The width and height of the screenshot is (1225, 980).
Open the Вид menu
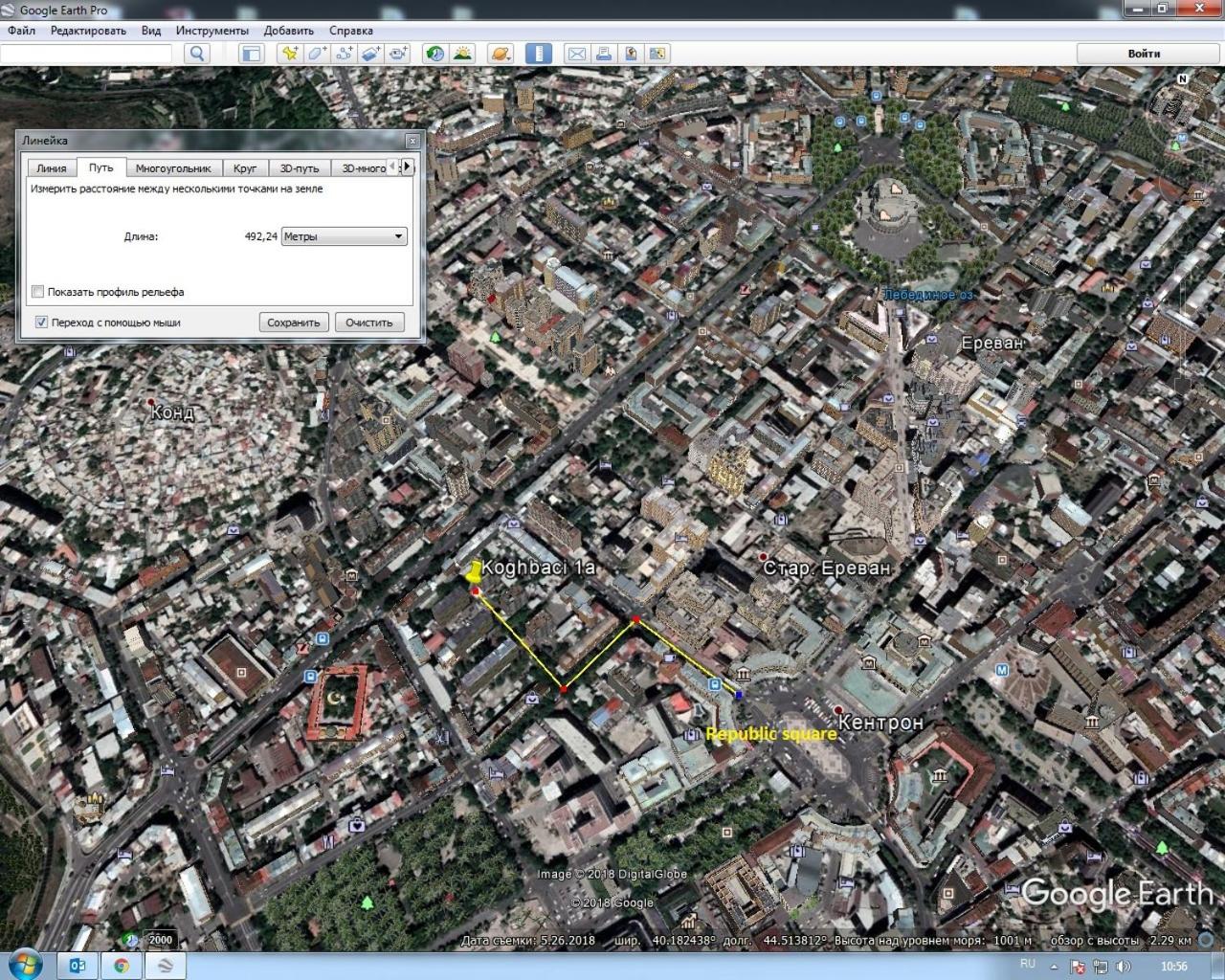[x=151, y=31]
